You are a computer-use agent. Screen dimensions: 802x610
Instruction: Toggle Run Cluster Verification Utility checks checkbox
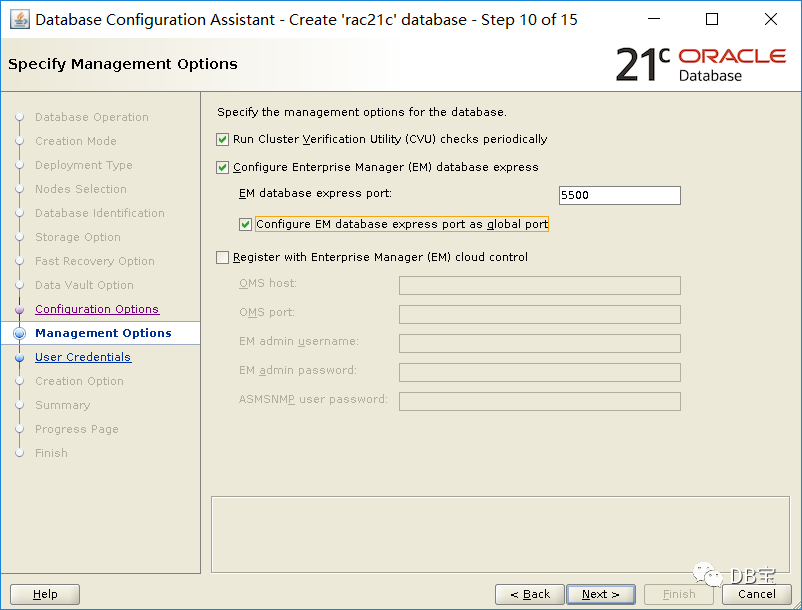click(x=222, y=140)
